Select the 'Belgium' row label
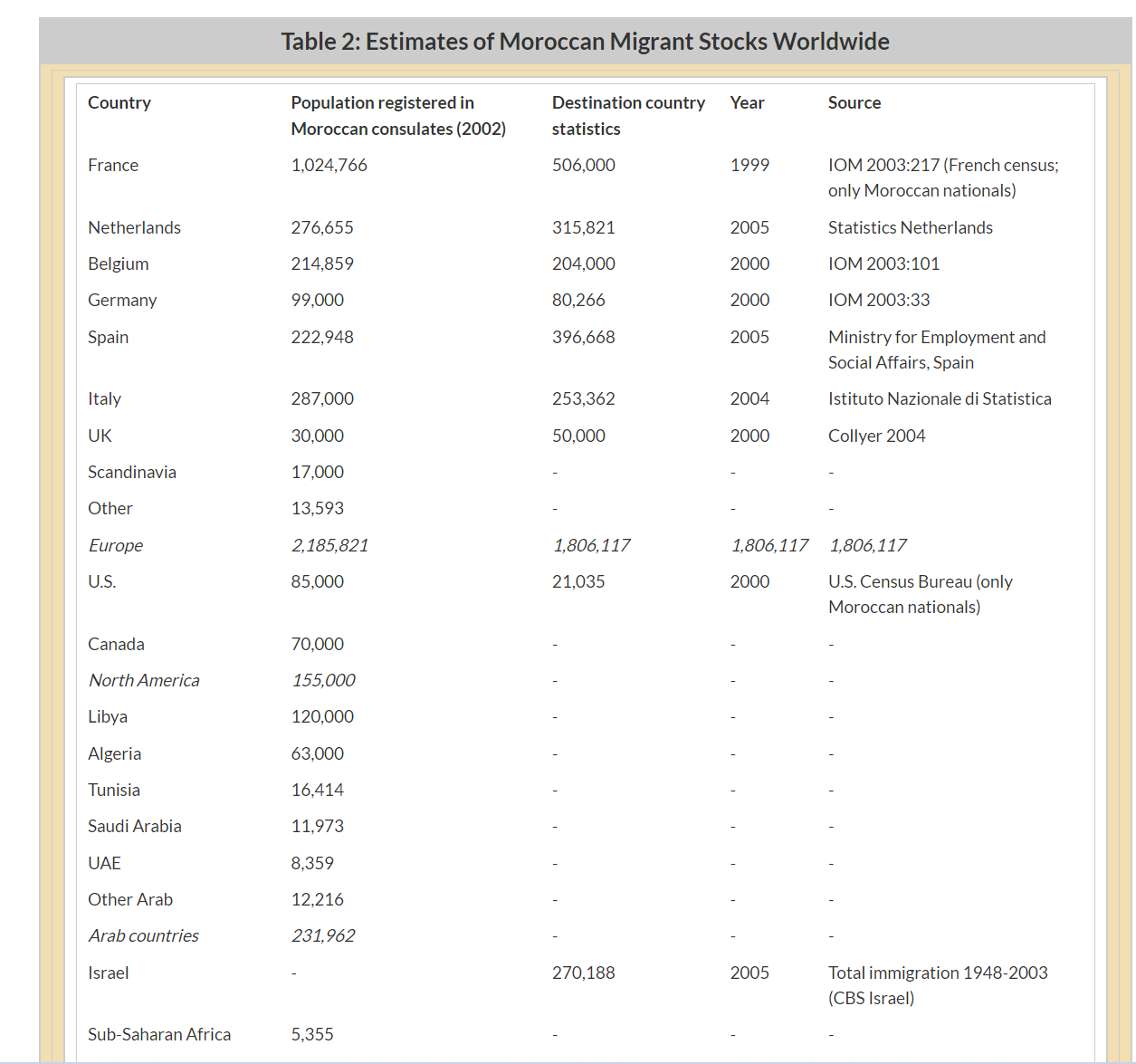The width and height of the screenshot is (1136, 1064). [119, 264]
